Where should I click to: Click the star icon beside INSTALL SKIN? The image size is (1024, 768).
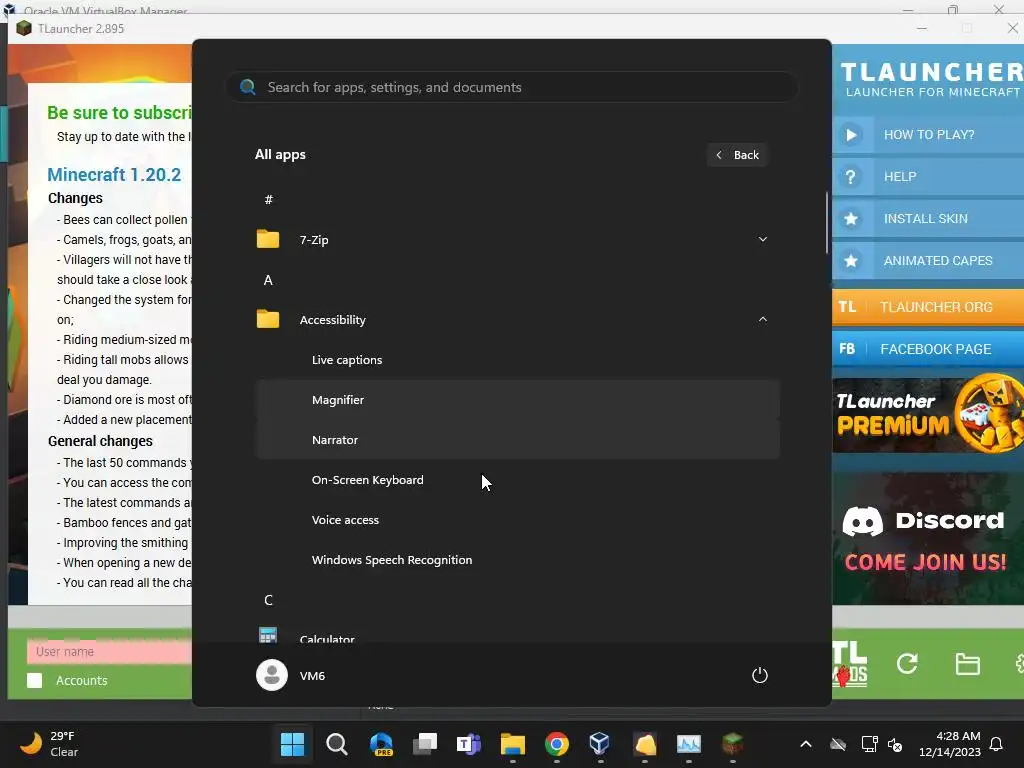coord(851,219)
